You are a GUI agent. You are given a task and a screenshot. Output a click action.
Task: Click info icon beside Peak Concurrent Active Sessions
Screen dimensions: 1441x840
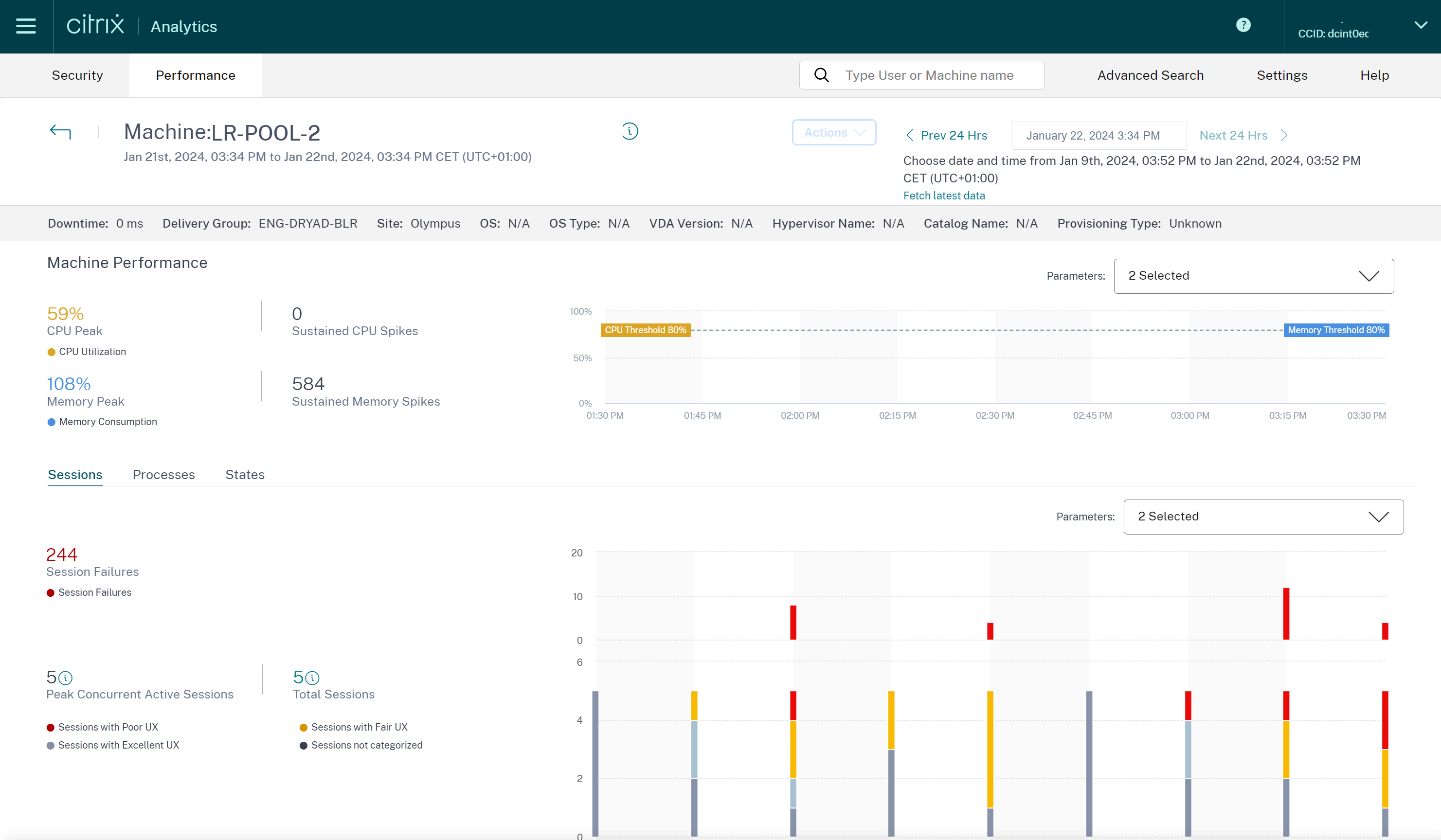pos(66,678)
